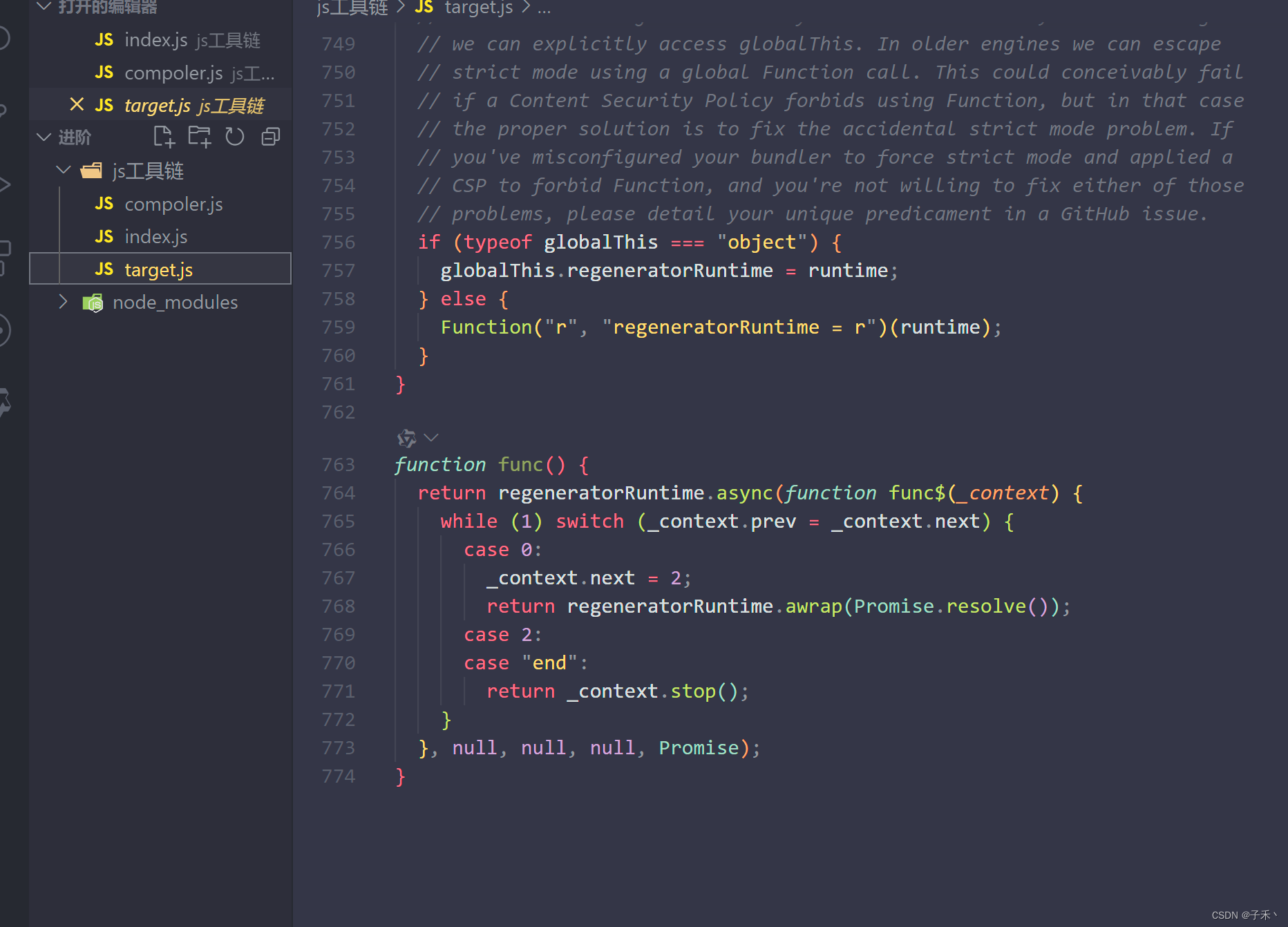The image size is (1288, 927).
Task: Click line number 763 in the gutter
Action: pos(339,465)
